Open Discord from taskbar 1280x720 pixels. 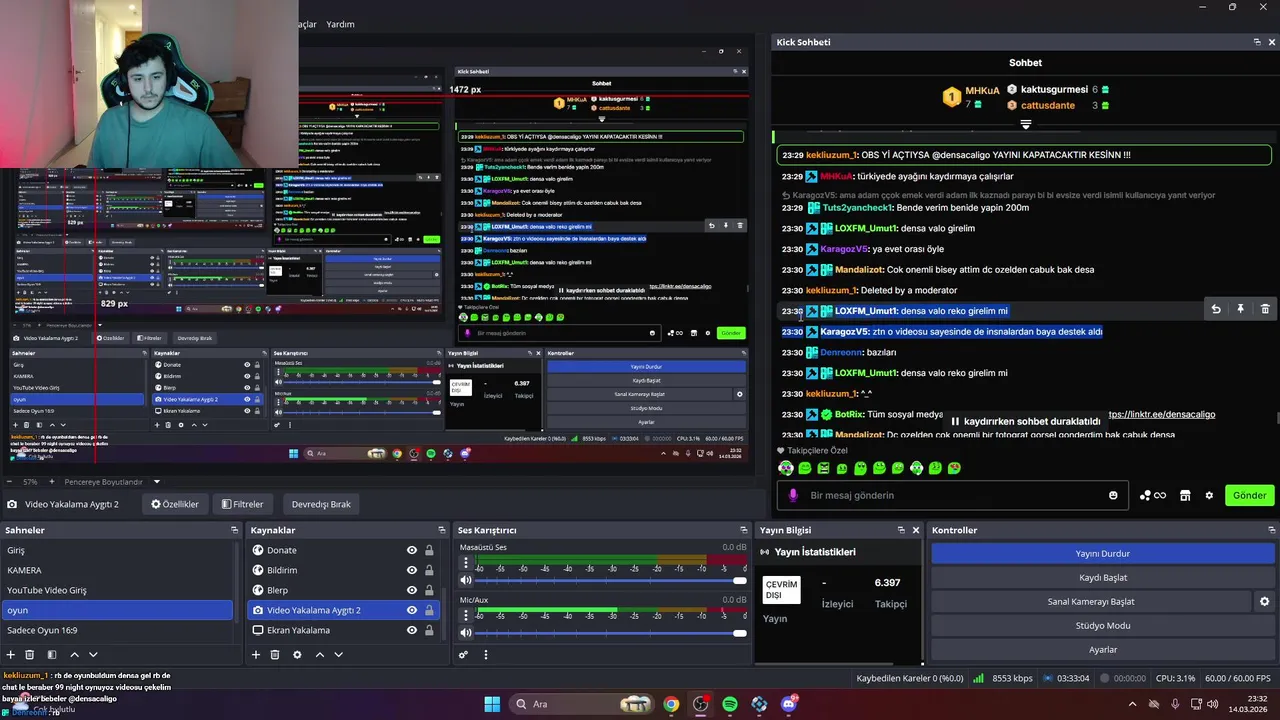[x=789, y=704]
